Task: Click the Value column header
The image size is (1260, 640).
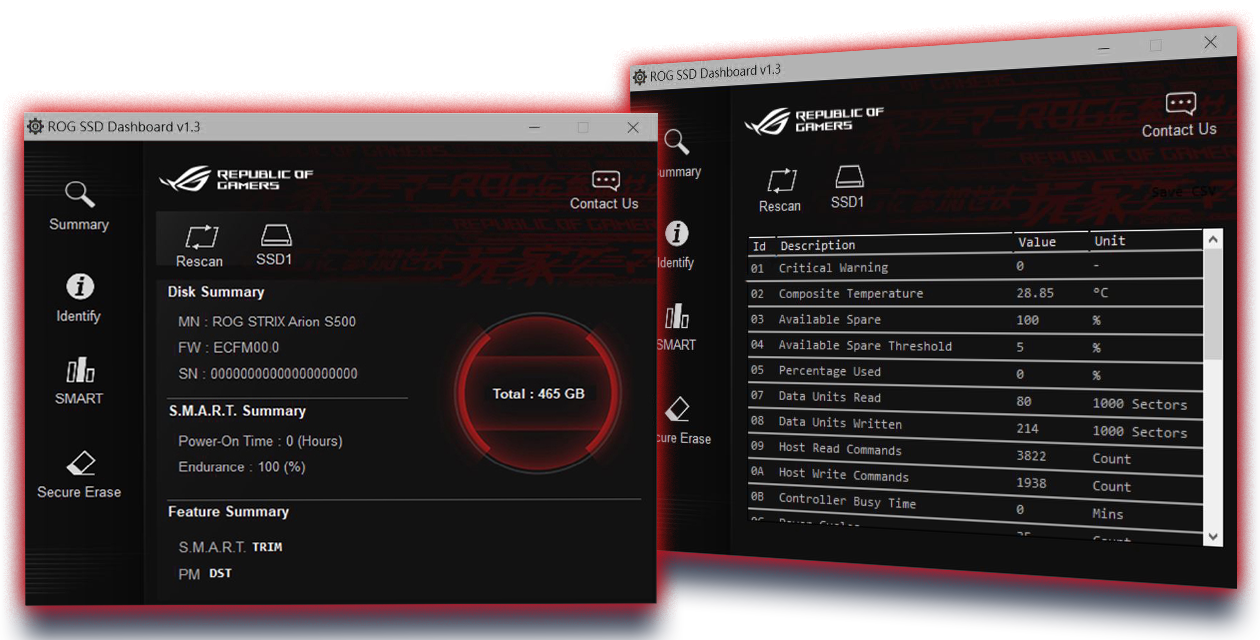Action: (x=1037, y=242)
